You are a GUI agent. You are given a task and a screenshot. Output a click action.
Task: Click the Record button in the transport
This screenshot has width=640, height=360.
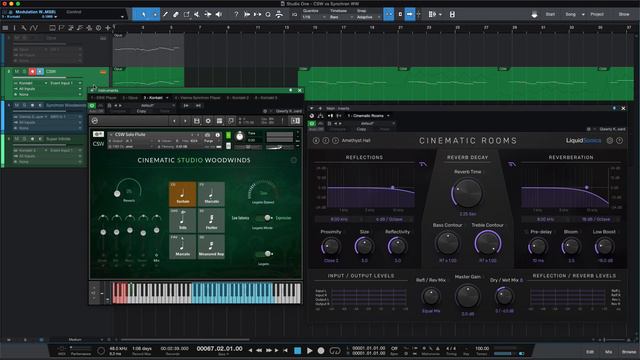321,350
